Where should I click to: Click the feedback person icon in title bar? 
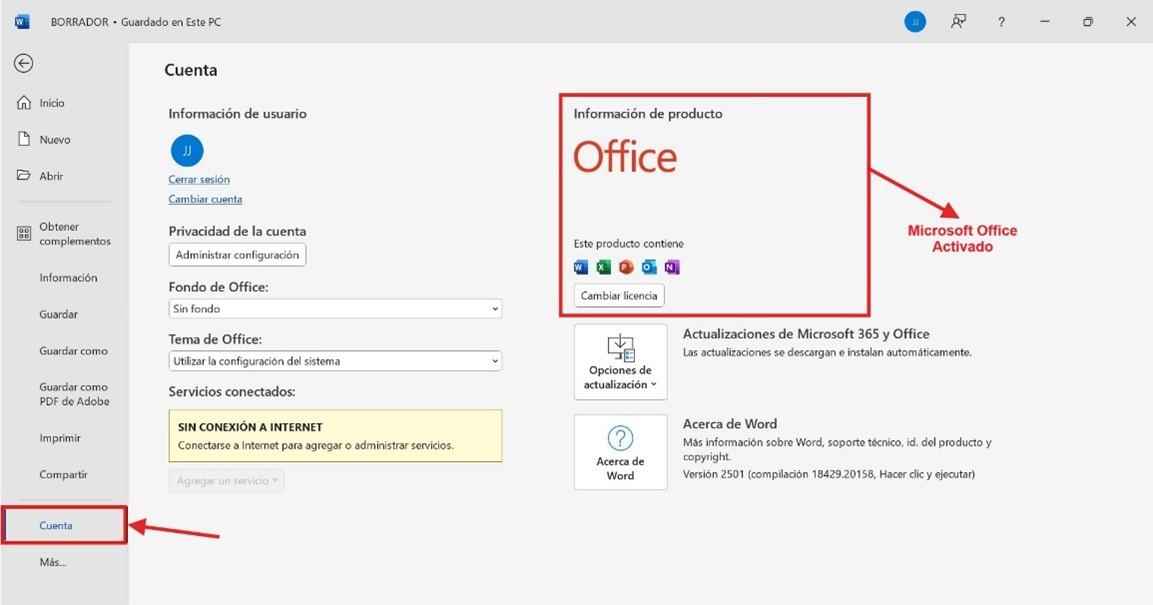(x=958, y=22)
